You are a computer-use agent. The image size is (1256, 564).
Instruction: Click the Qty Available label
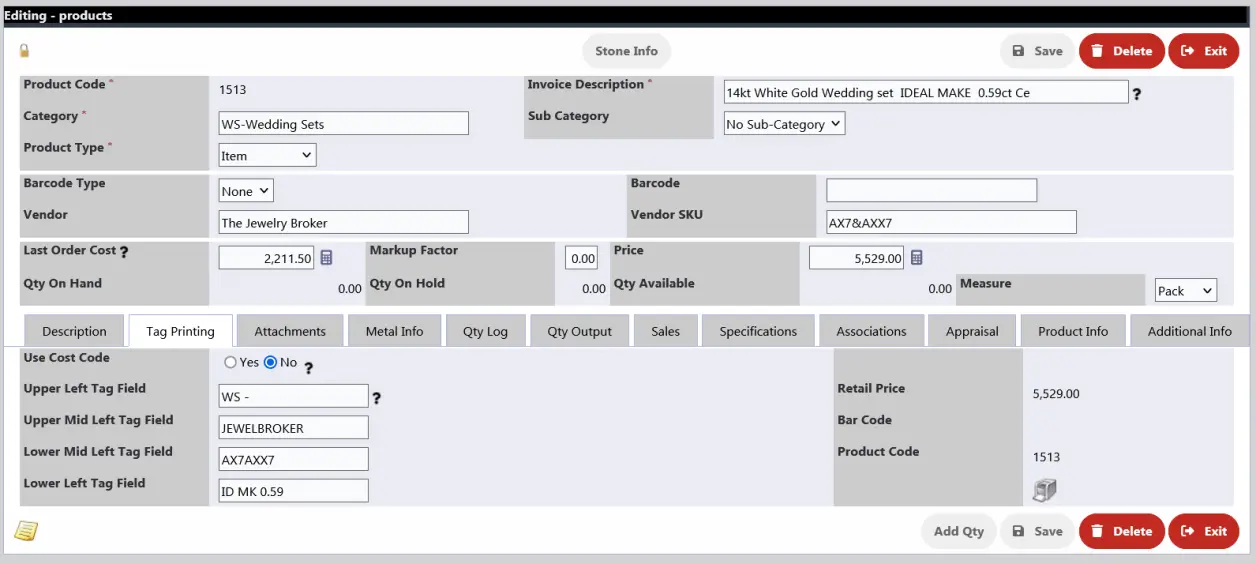pyautogui.click(x=655, y=283)
